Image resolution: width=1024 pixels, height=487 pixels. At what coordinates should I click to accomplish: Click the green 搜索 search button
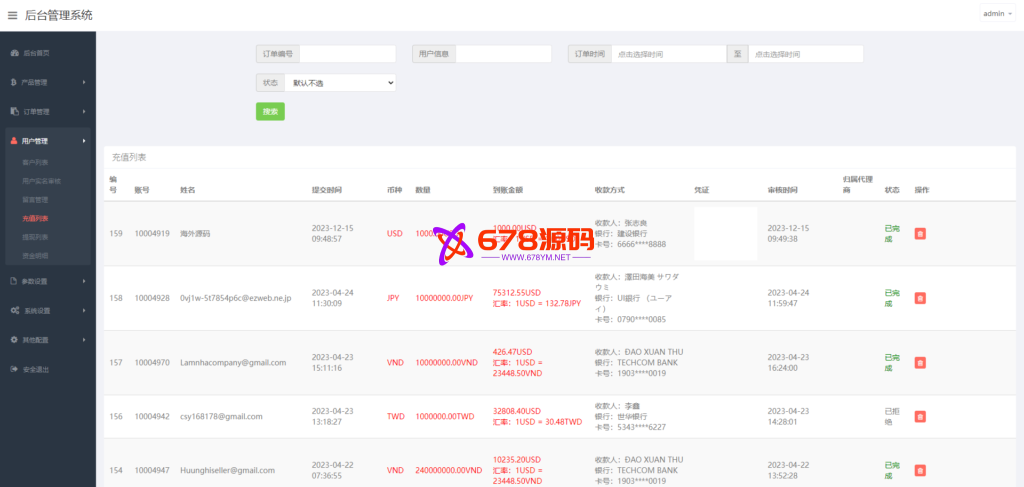click(270, 112)
